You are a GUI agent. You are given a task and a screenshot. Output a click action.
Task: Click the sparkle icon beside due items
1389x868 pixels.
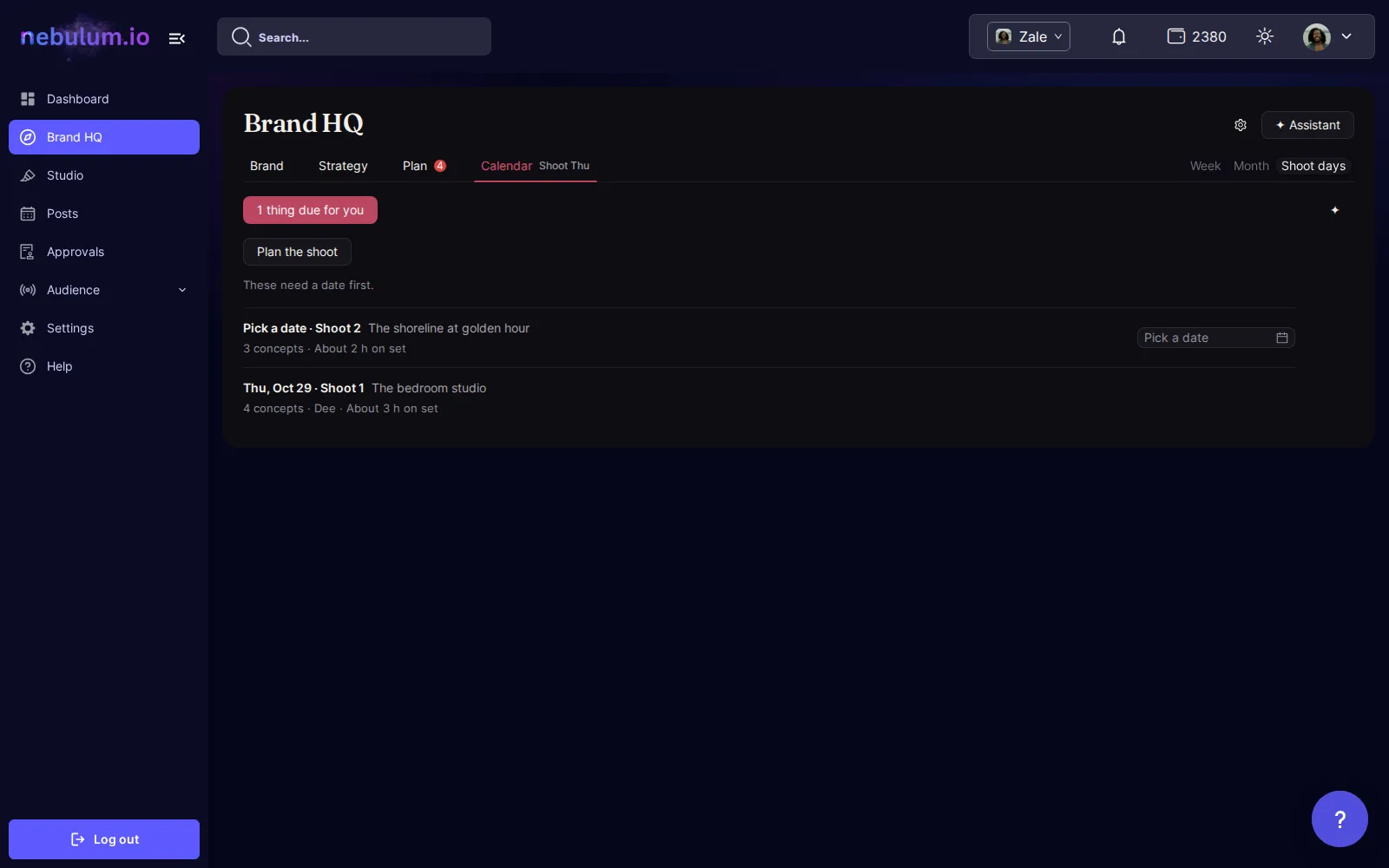point(1335,210)
